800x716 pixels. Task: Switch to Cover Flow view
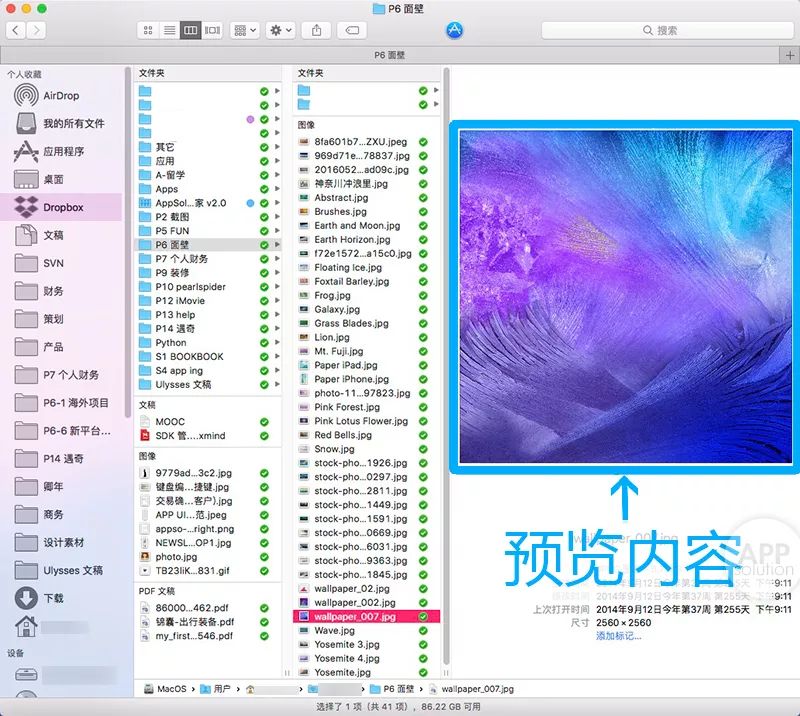pyautogui.click(x=213, y=29)
